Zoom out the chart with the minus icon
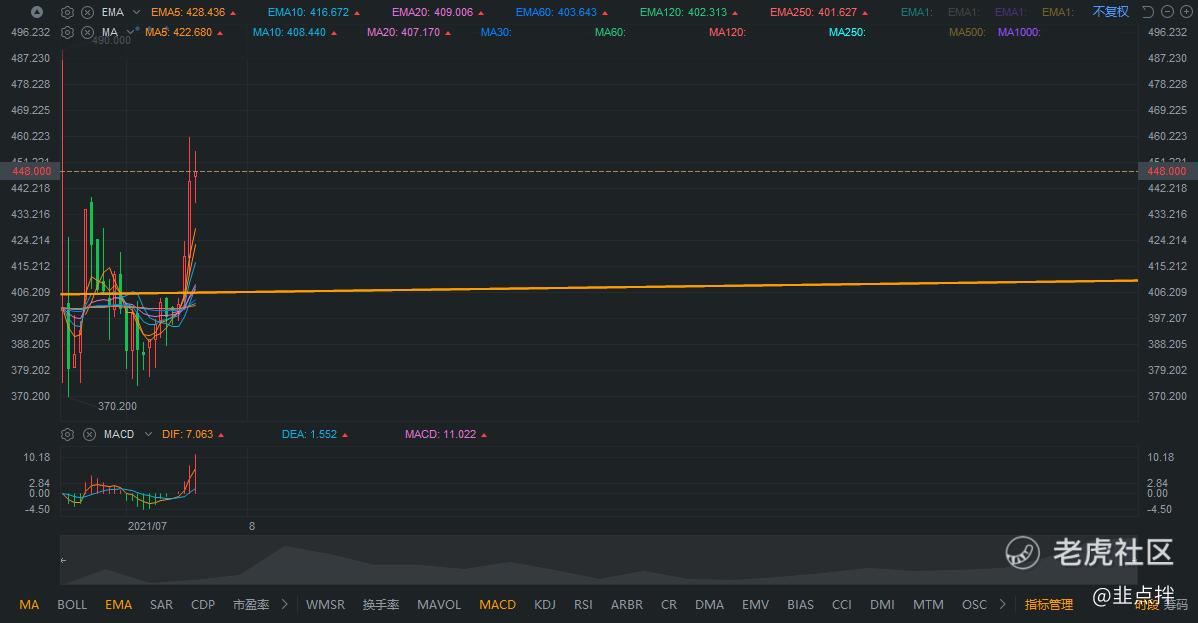The image size is (1198, 623). pos(1167,11)
